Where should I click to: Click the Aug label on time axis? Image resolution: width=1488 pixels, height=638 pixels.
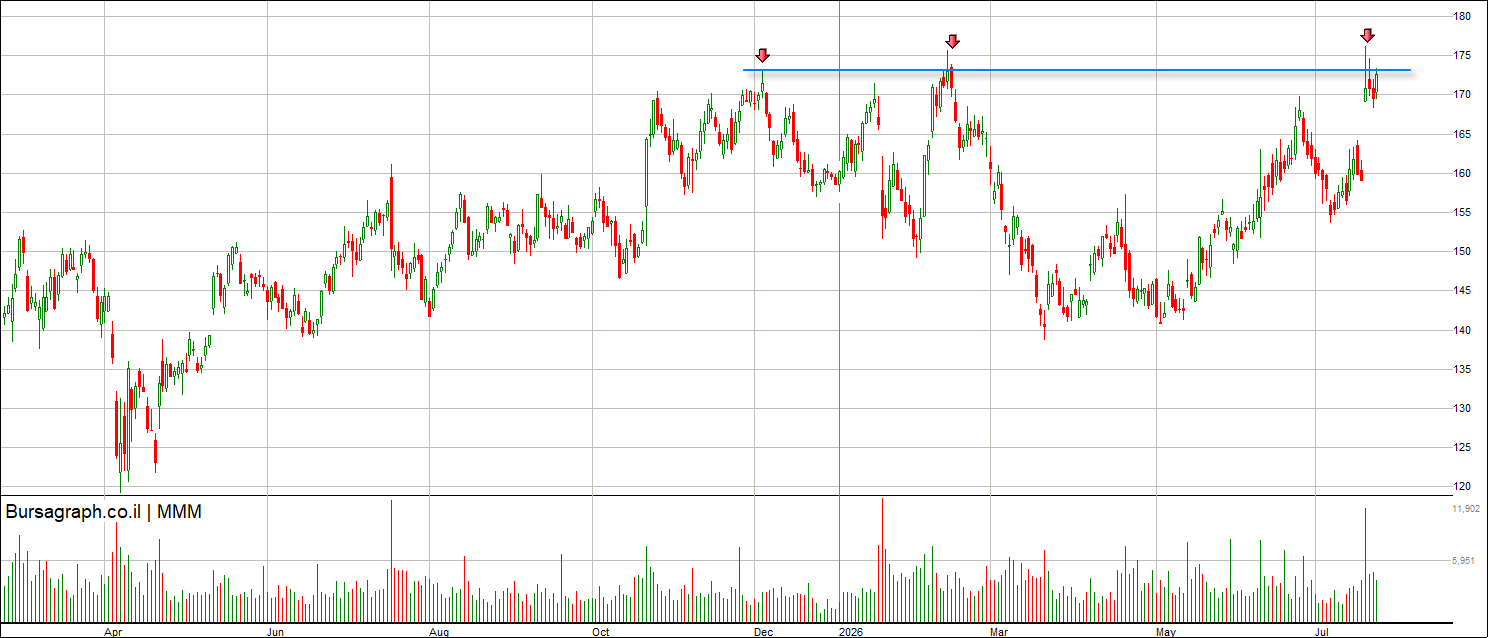(x=439, y=632)
